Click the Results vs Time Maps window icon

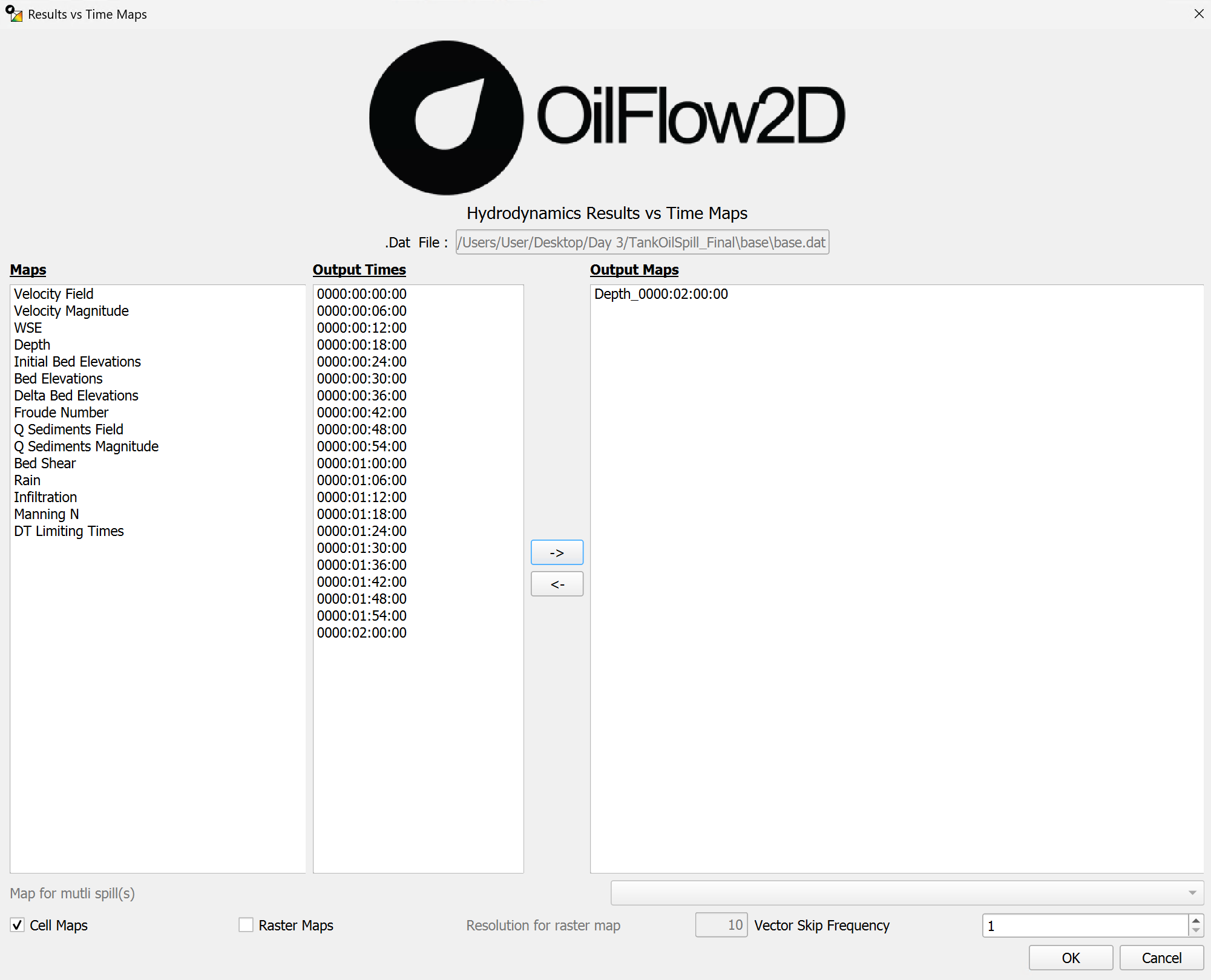14,14
